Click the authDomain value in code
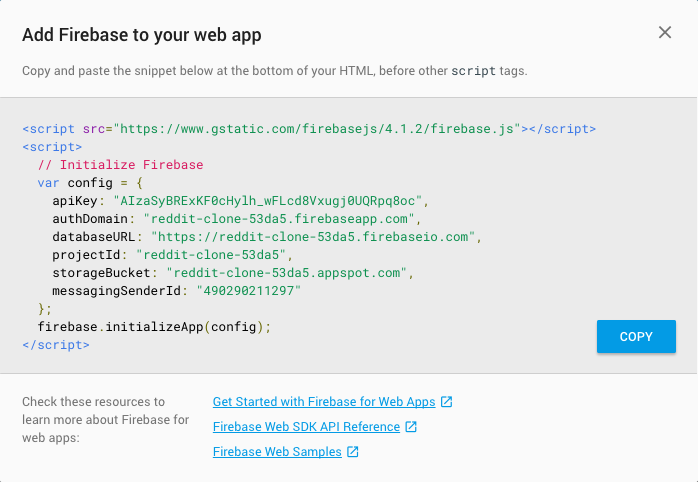 point(279,219)
